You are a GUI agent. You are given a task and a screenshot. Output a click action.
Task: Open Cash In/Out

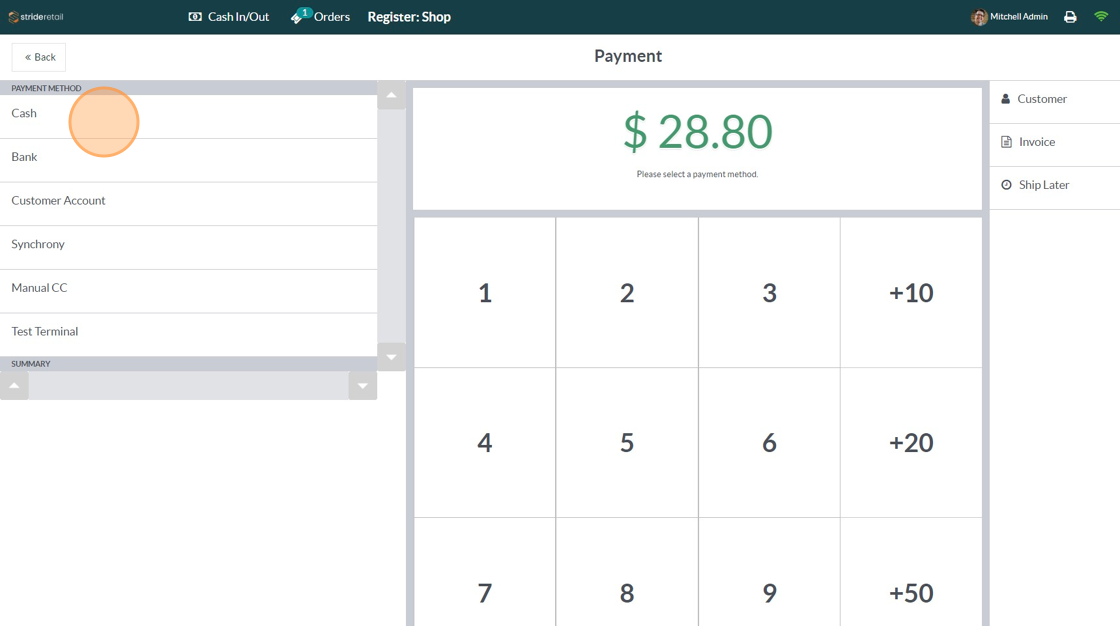[x=229, y=16]
